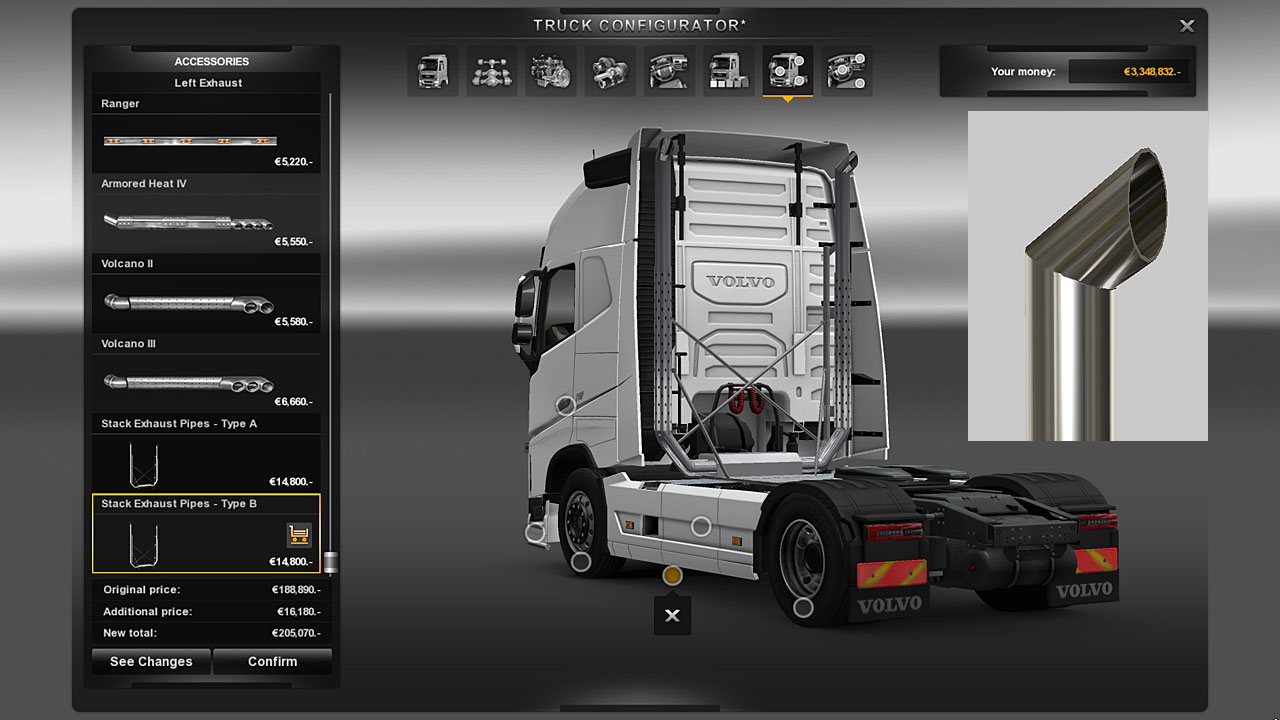
Task: Choose Stack Exhaust Pipes - Type A
Action: click(x=207, y=453)
